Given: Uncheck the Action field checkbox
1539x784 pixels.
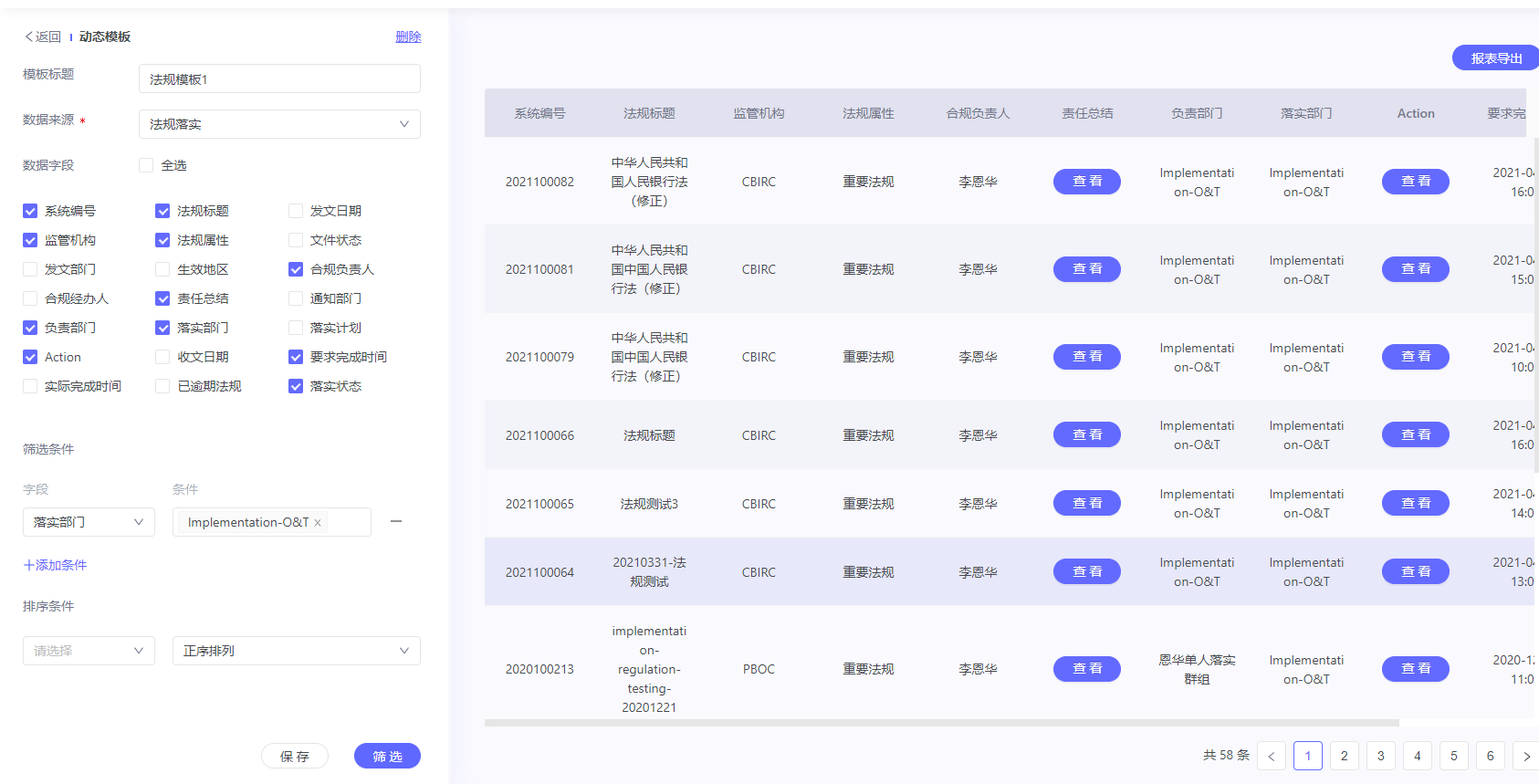Looking at the screenshot, I should click(x=30, y=357).
